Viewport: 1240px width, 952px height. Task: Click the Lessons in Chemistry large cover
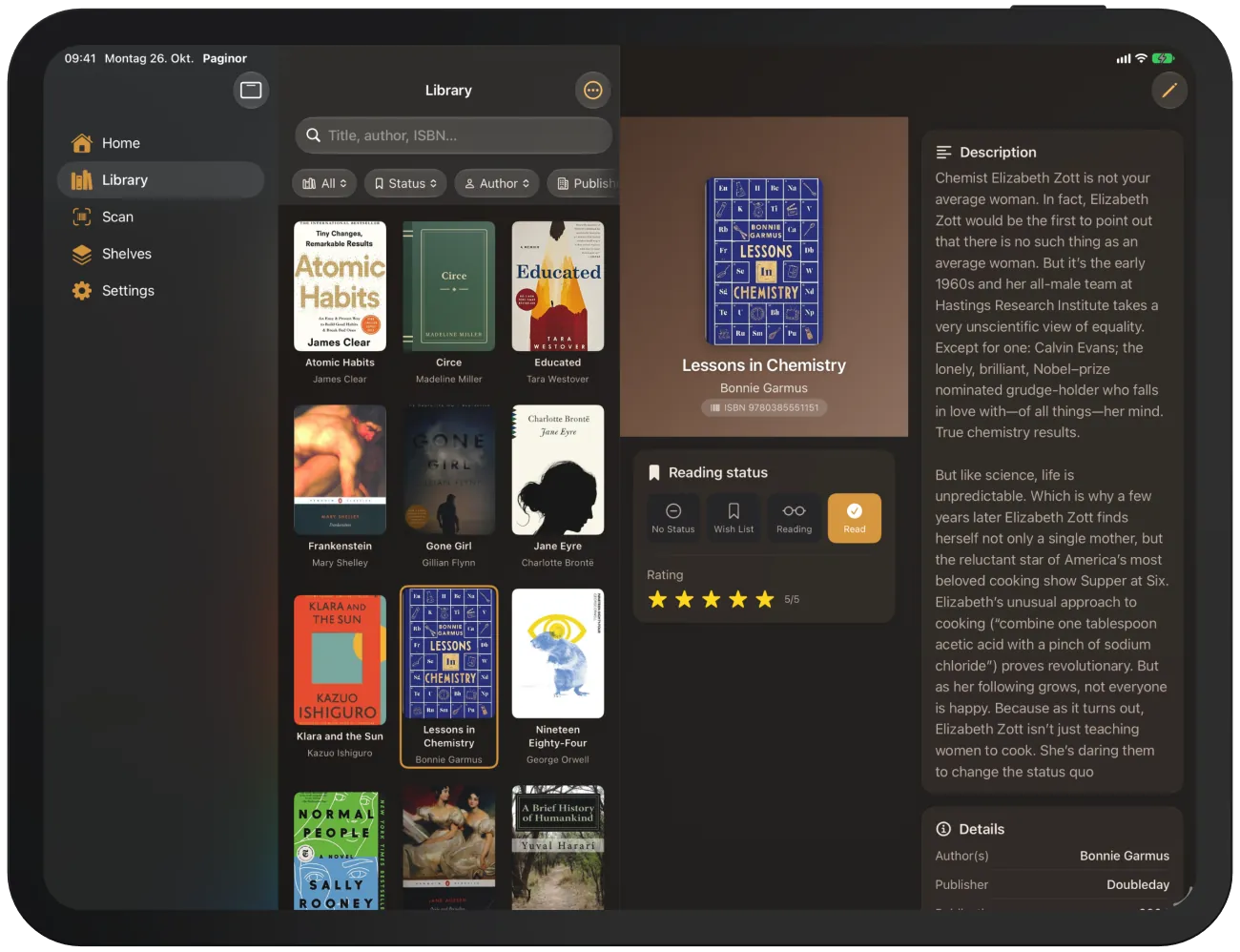click(x=764, y=261)
